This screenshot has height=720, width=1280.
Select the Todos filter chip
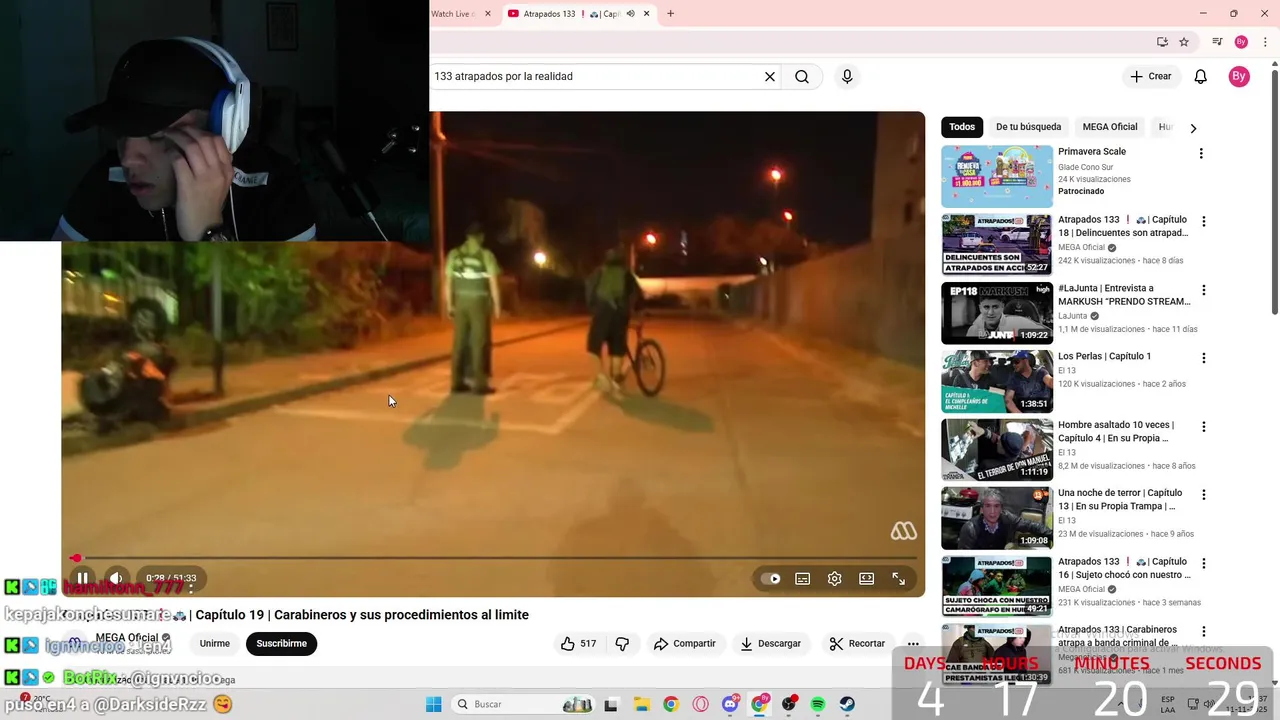click(x=962, y=127)
